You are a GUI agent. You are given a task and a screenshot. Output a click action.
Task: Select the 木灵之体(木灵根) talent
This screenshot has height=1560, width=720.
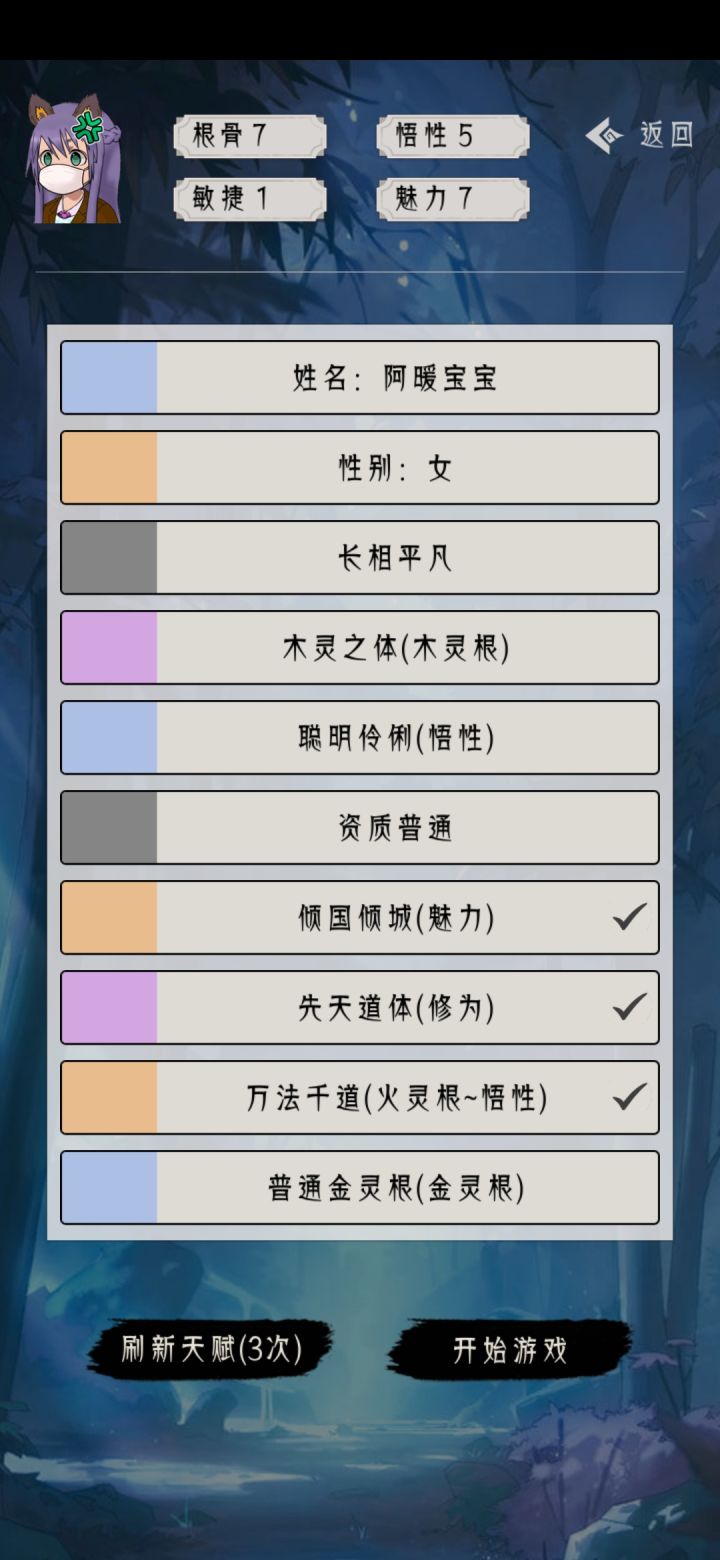395,648
